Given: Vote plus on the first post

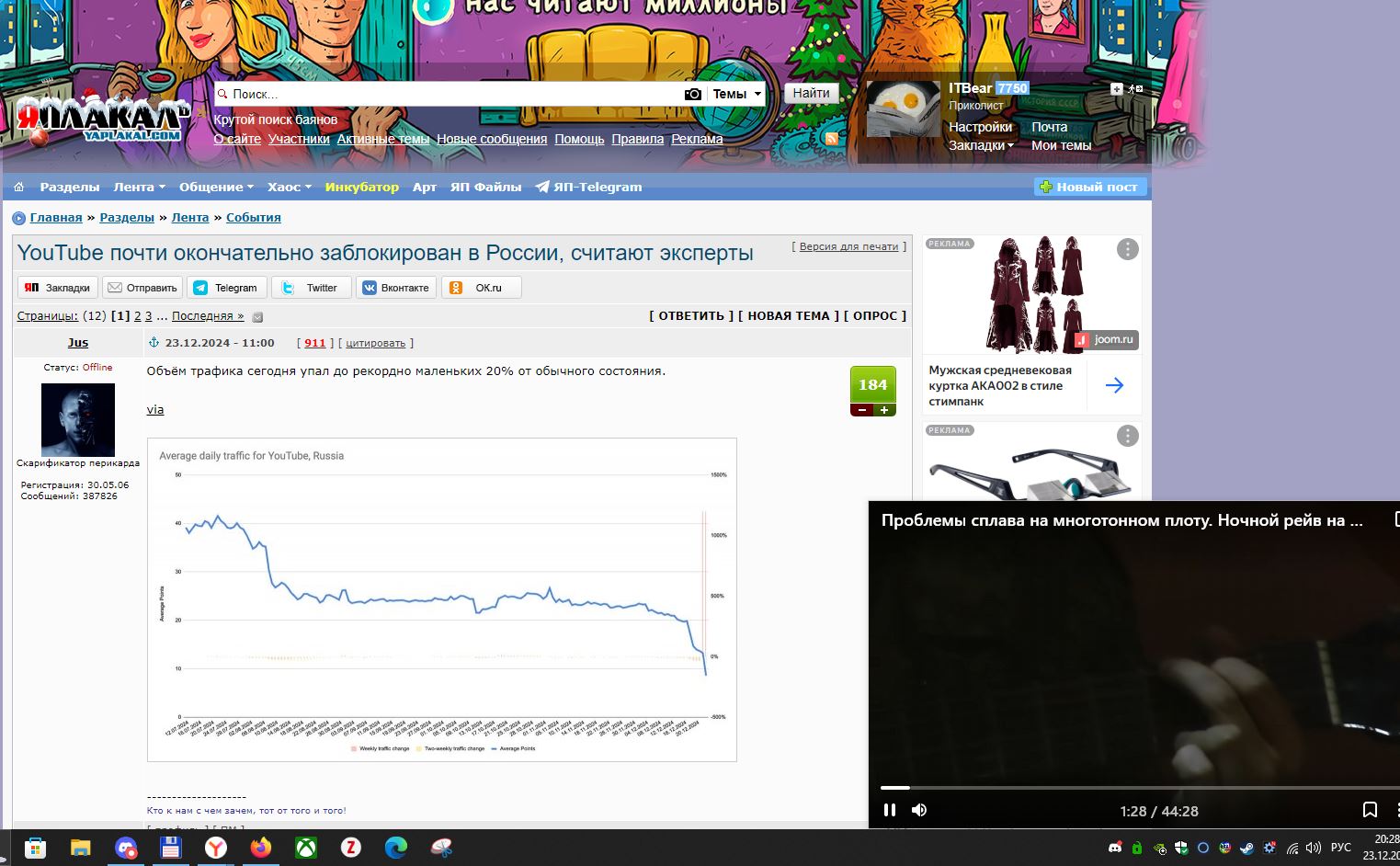Looking at the screenshot, I should tap(884, 410).
